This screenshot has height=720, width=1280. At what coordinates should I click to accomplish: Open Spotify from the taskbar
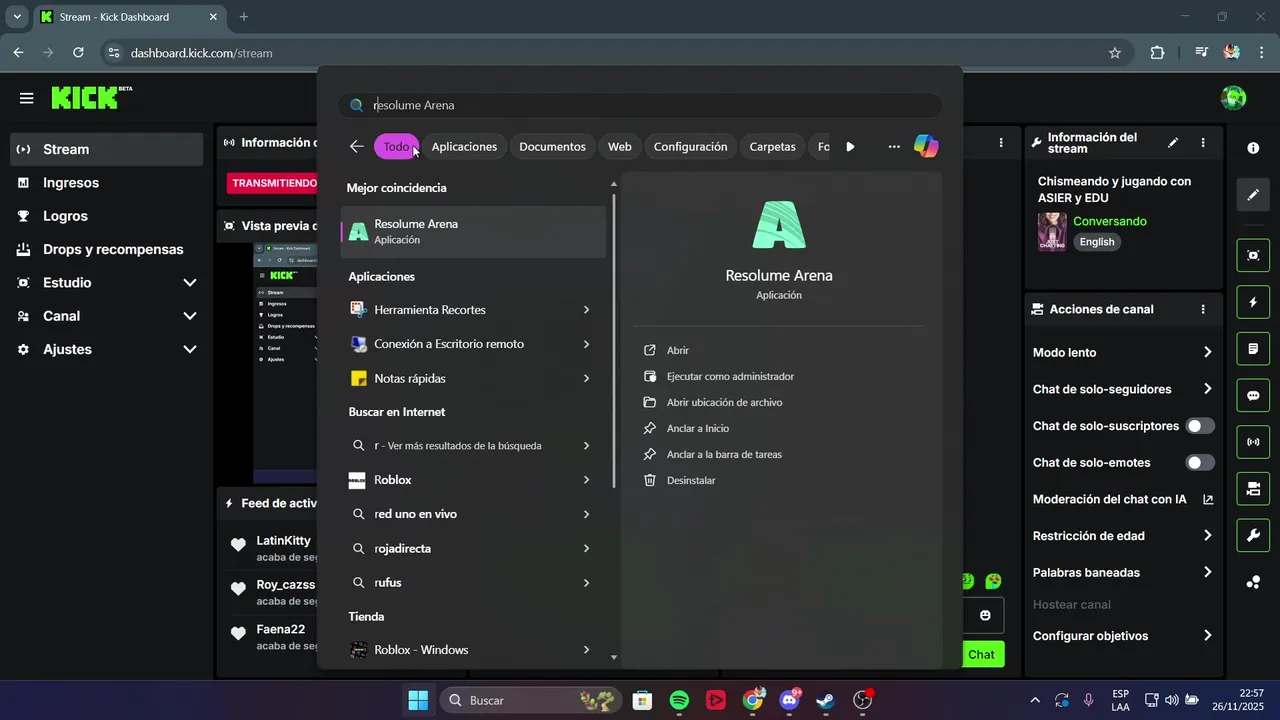[x=679, y=700]
